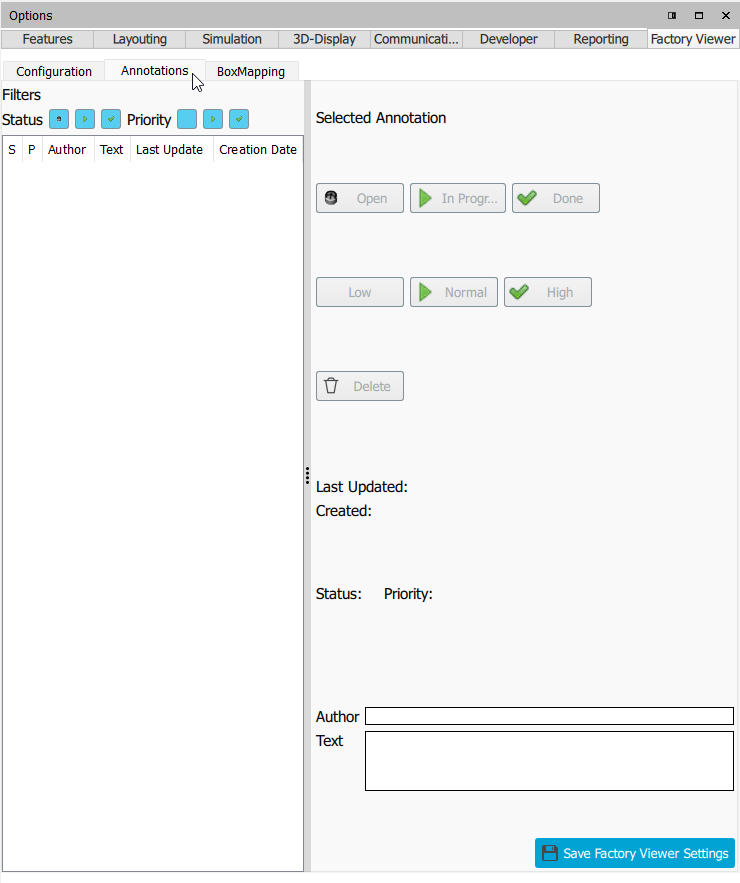Viewport: 740px width, 883px height.
Task: Mark annotation as In Progress
Action: [x=458, y=198]
